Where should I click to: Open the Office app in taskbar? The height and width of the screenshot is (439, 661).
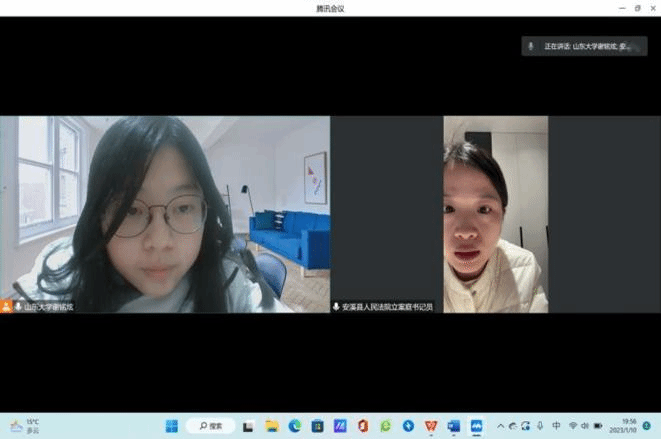tap(362, 426)
